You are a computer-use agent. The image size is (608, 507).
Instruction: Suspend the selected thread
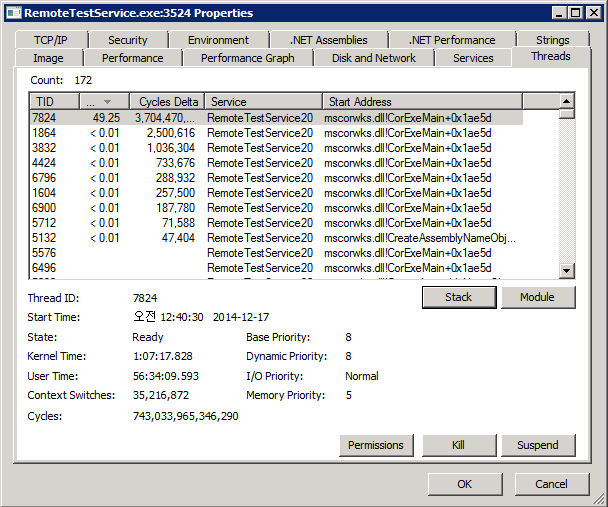pyautogui.click(x=538, y=445)
